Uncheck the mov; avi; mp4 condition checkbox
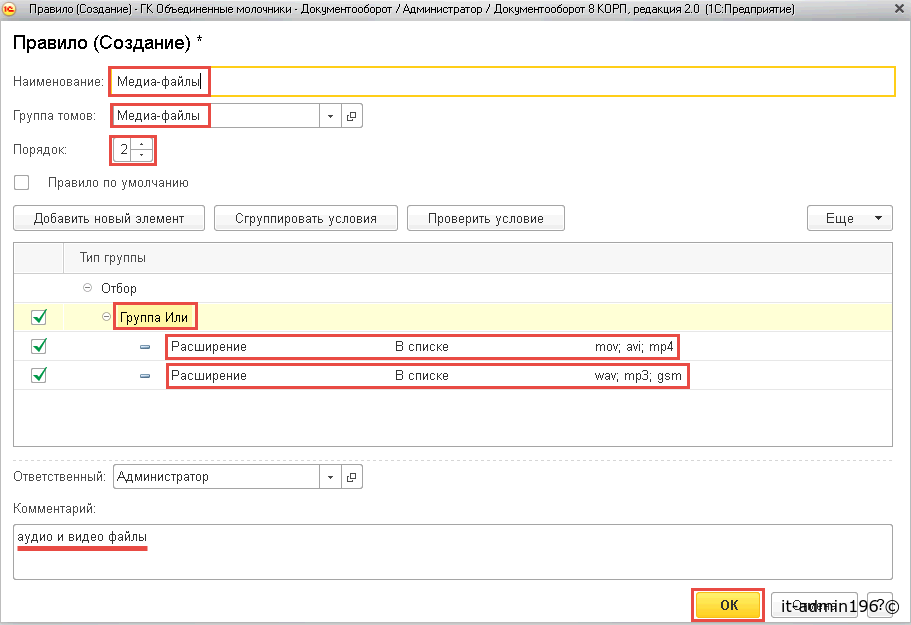911x625 pixels. tap(39, 347)
